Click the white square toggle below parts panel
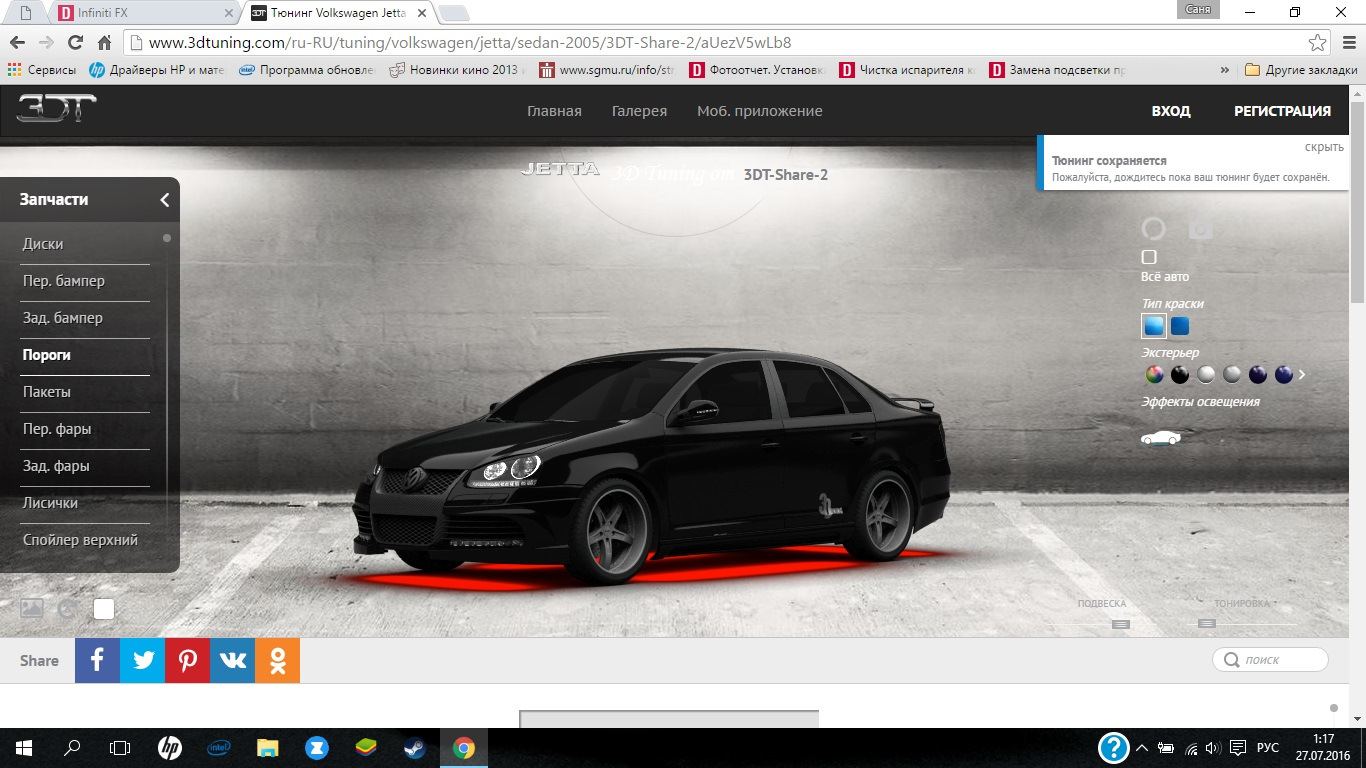The width and height of the screenshot is (1366, 768). tap(104, 608)
